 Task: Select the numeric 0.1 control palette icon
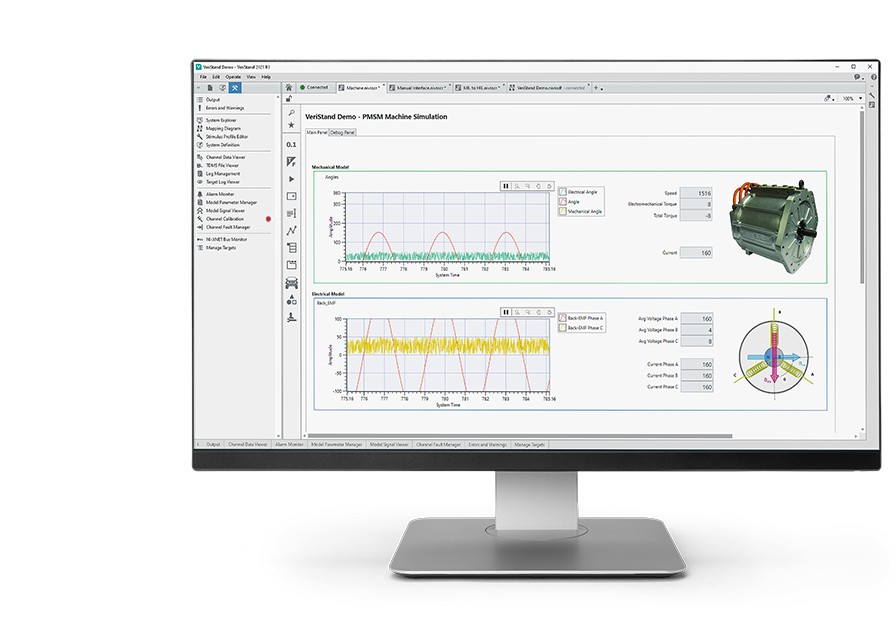click(291, 144)
